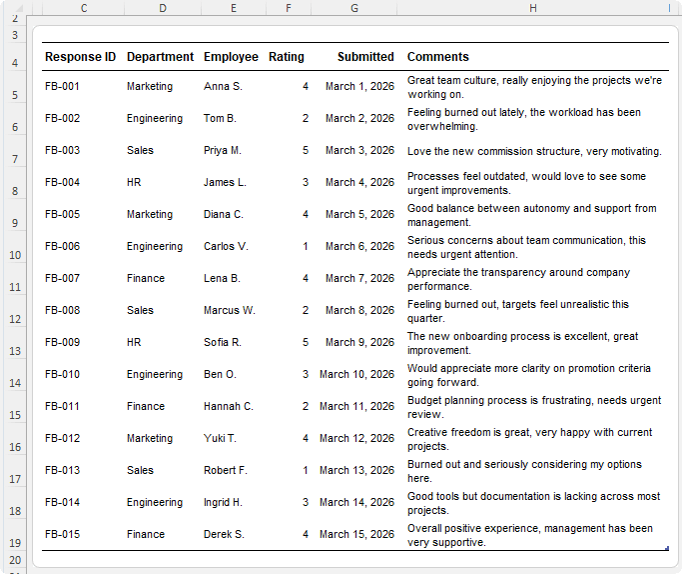Select column G header

354,8
